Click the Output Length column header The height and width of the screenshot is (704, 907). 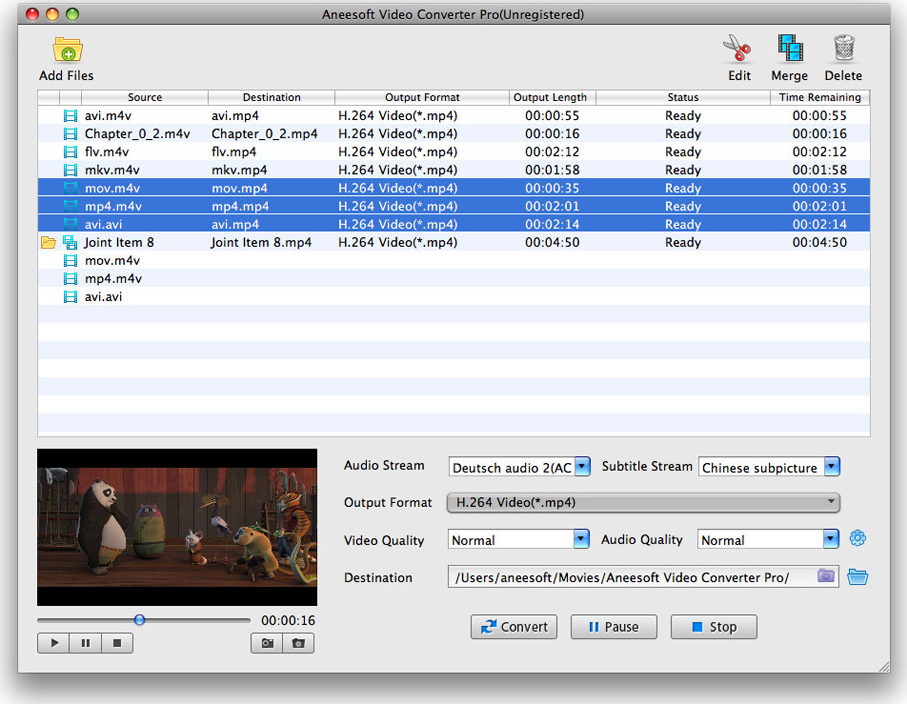pyautogui.click(x=552, y=97)
